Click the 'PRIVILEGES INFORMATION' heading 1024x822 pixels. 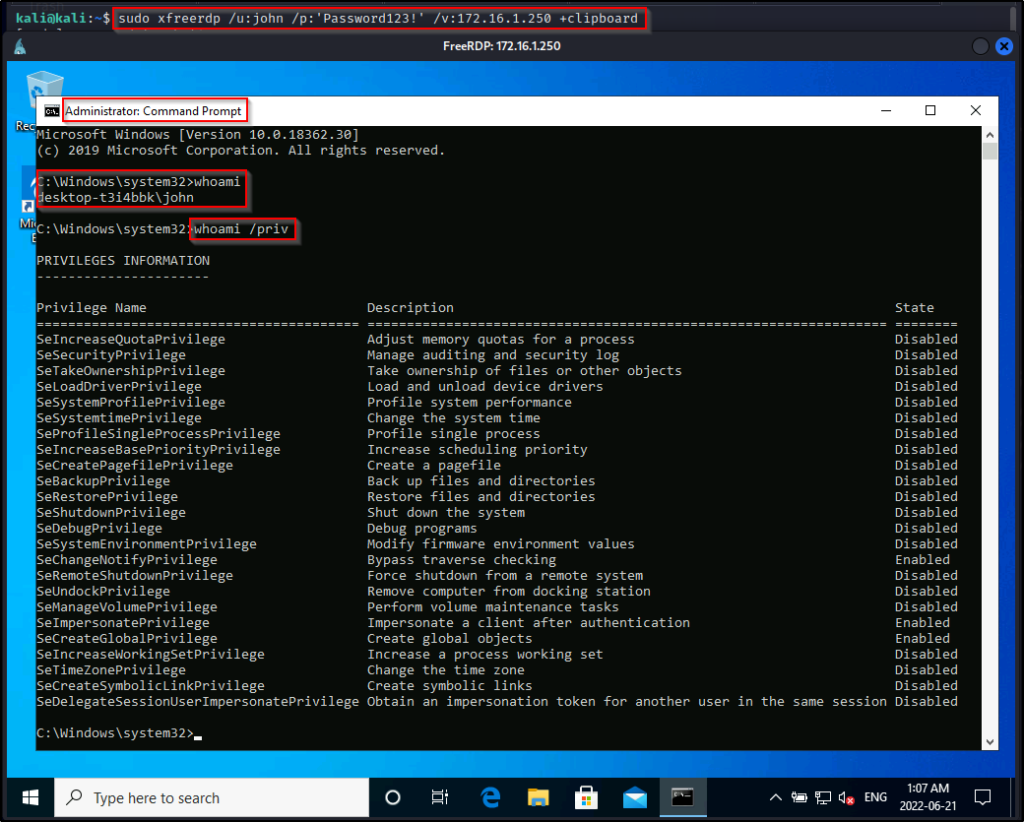(x=123, y=261)
